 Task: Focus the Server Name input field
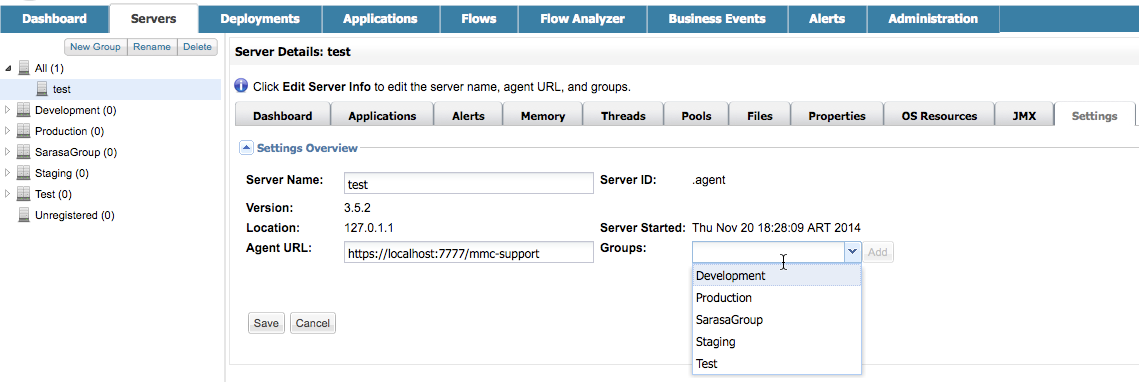point(469,184)
